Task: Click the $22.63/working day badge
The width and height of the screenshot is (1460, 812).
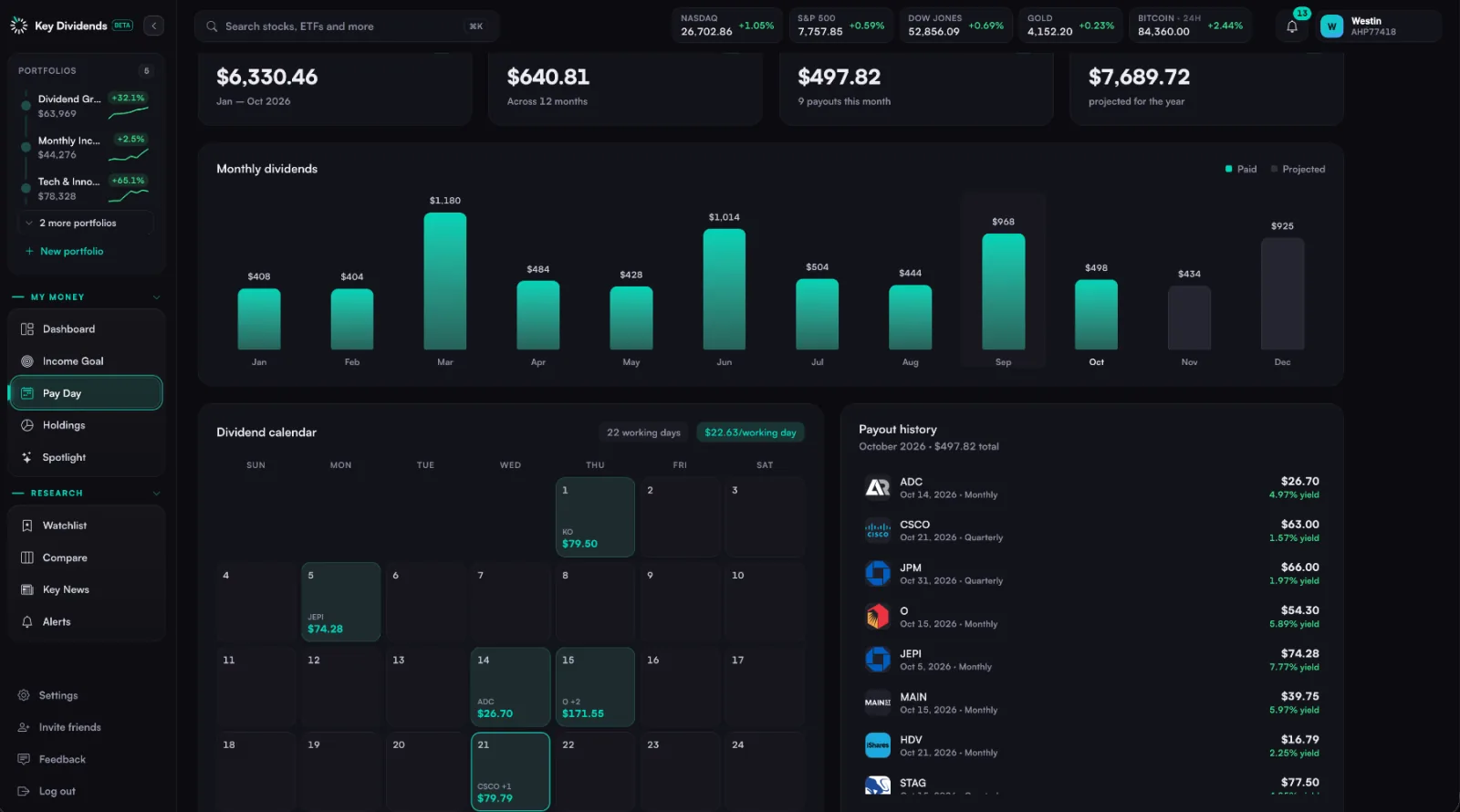Action: pyautogui.click(x=750, y=432)
